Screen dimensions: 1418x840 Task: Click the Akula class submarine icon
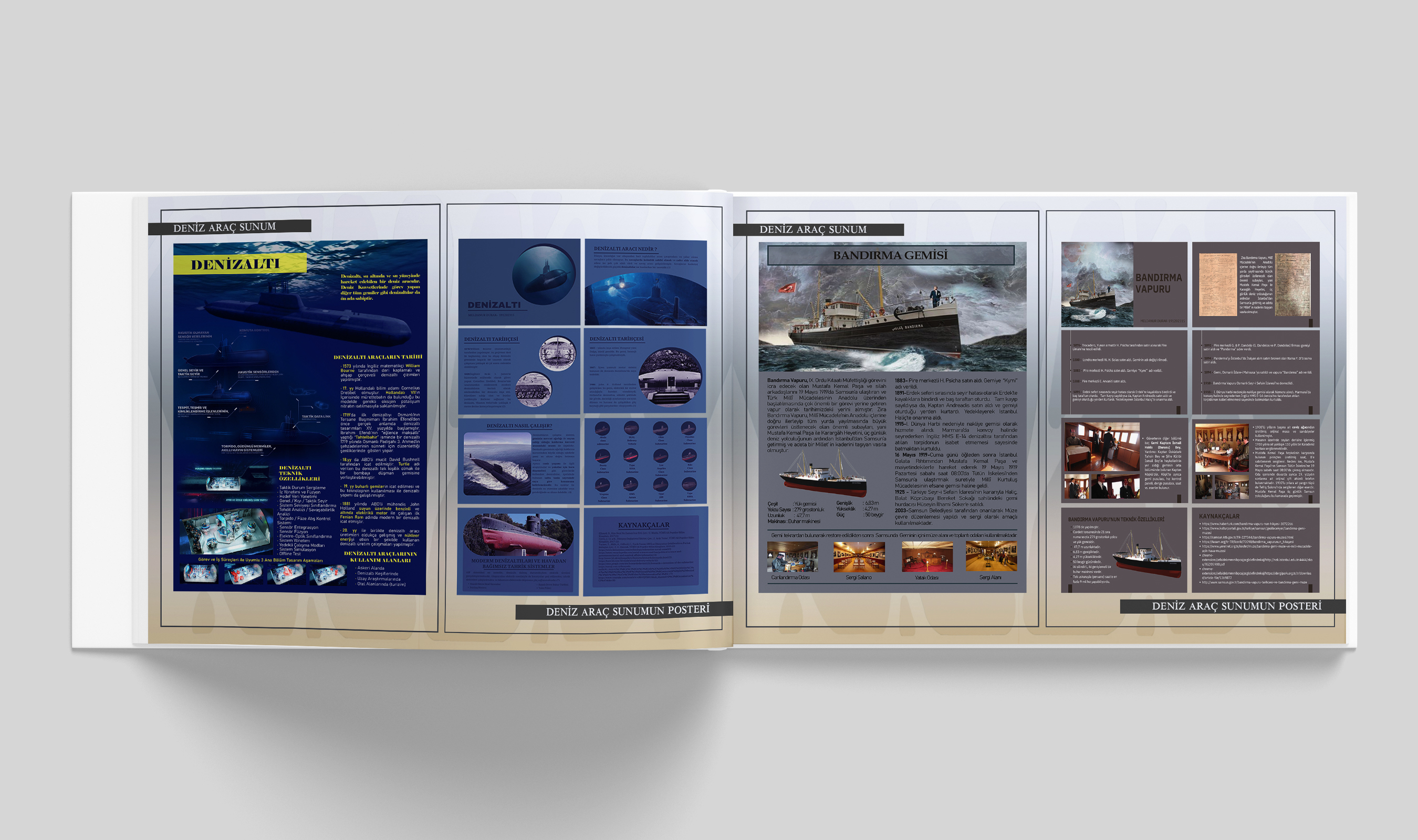602,428
